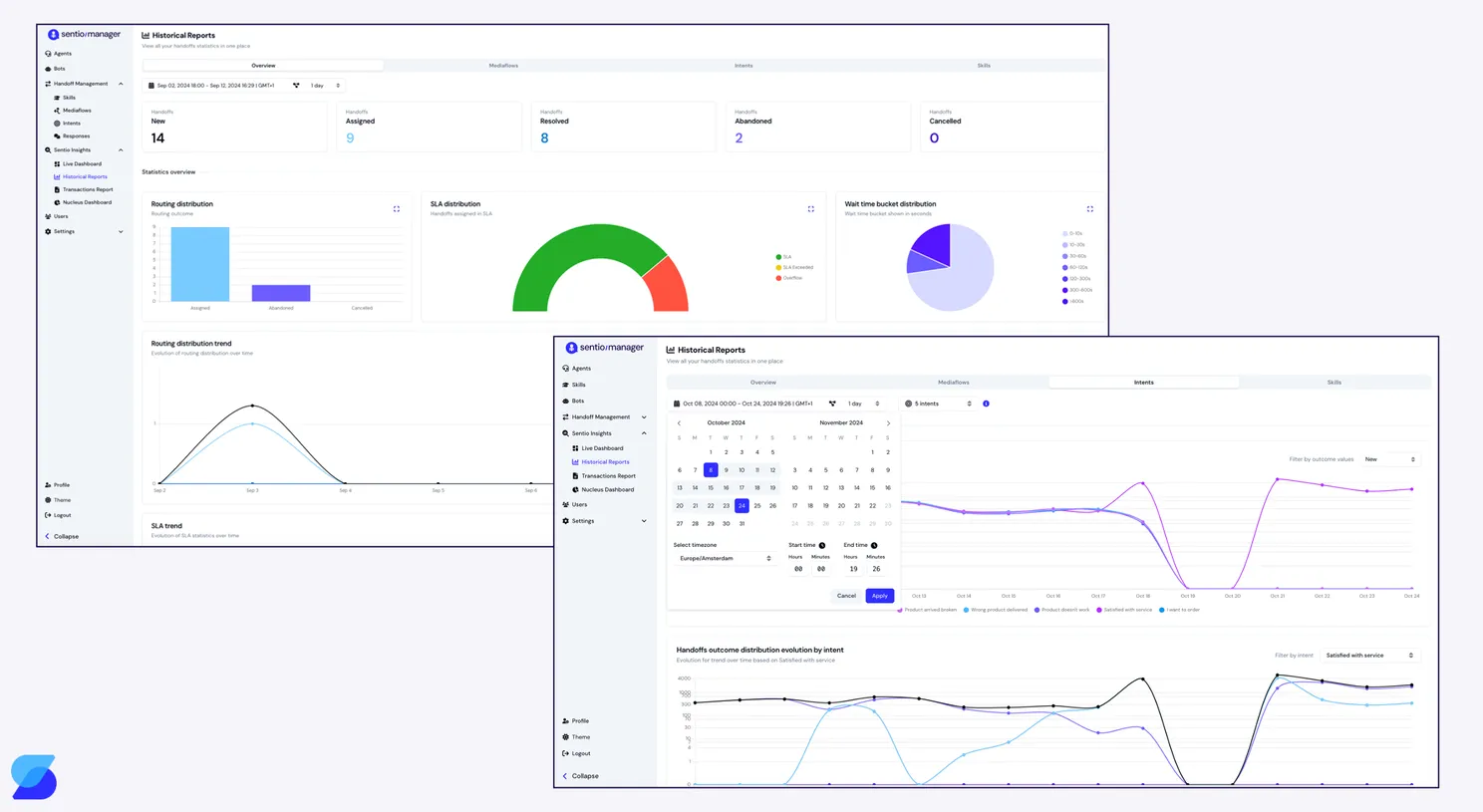Image resolution: width=1483 pixels, height=812 pixels.
Task: Switch to Mediaflows tab in the front window
Action: 953,383
